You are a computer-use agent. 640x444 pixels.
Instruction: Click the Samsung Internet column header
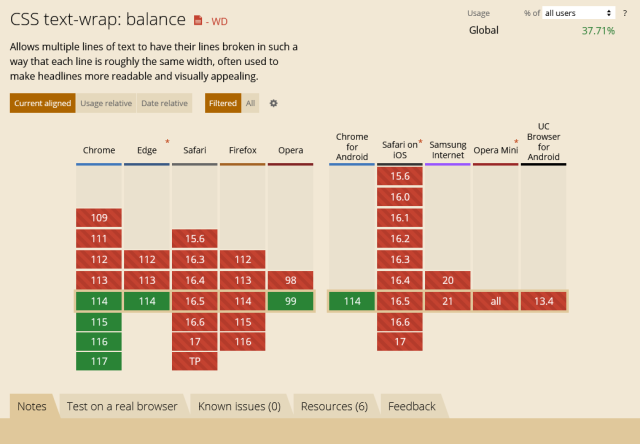click(x=448, y=150)
